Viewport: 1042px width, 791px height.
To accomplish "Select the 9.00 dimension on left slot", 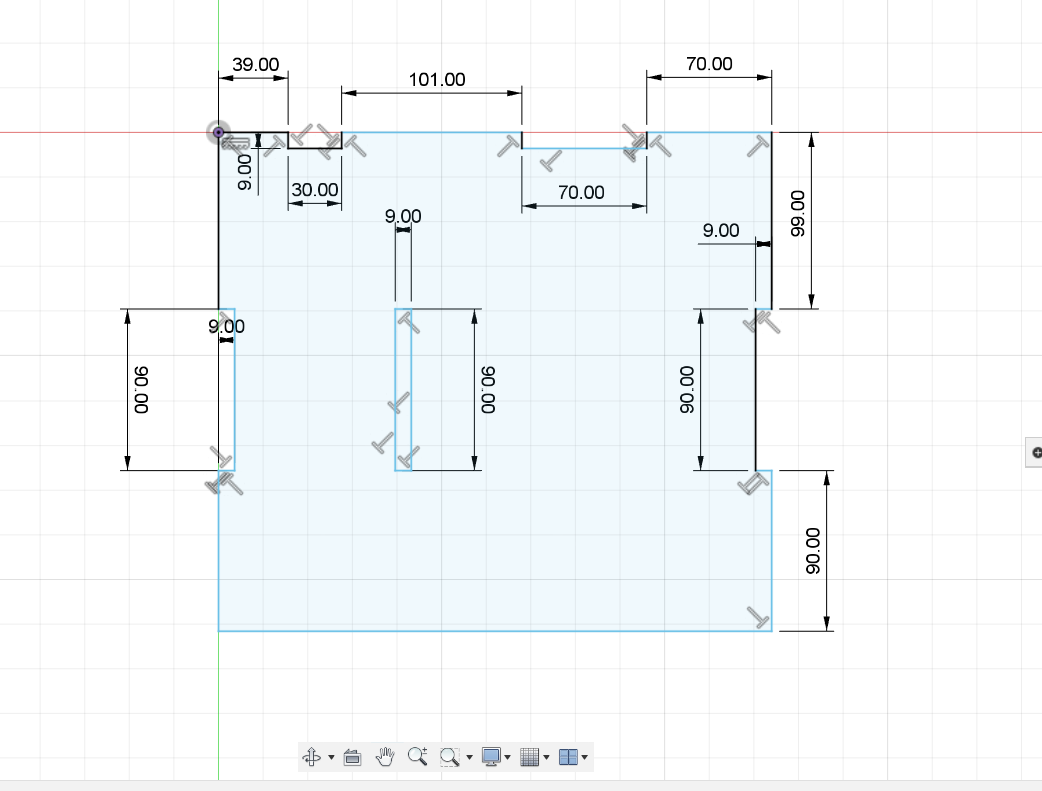I will pyautogui.click(x=227, y=326).
